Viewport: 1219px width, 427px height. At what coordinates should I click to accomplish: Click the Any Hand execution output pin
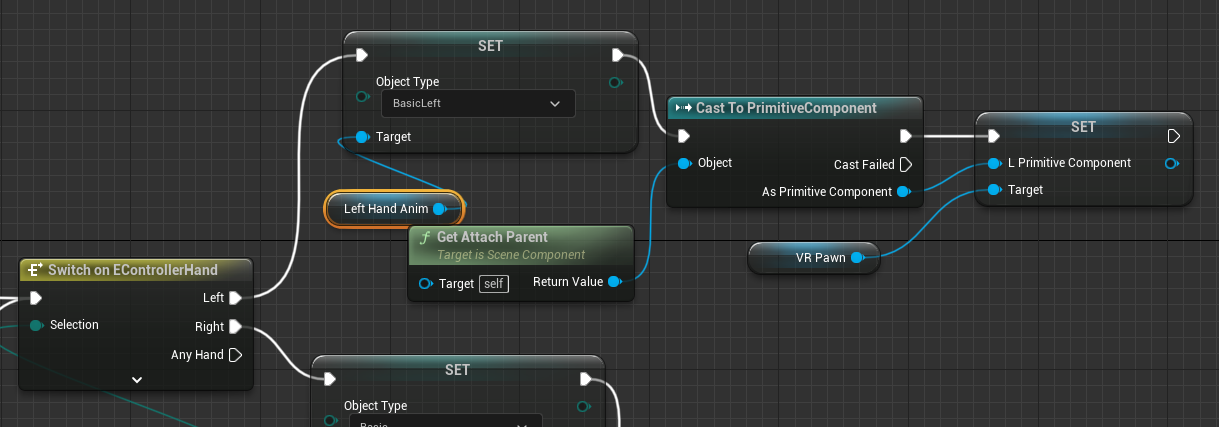click(x=235, y=354)
